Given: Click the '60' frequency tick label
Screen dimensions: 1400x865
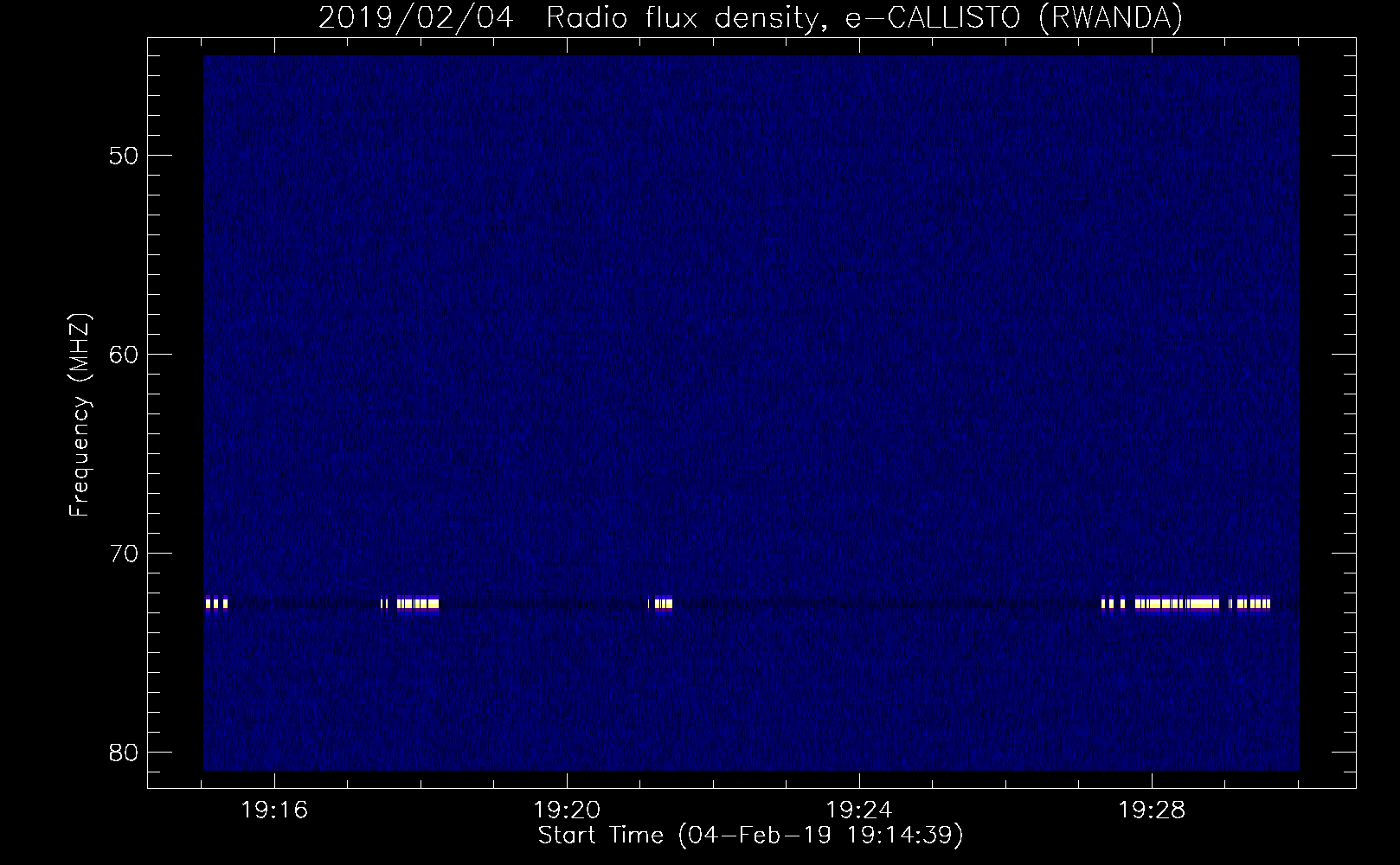Looking at the screenshot, I should (124, 355).
